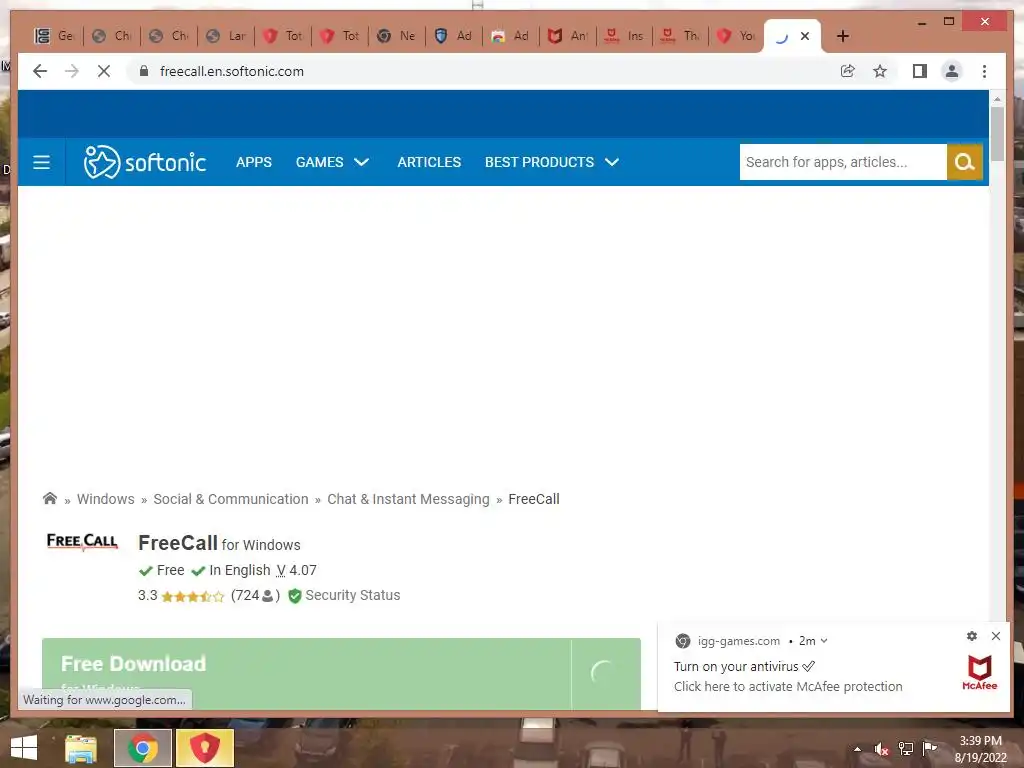Open the Windows Start menu

24,748
